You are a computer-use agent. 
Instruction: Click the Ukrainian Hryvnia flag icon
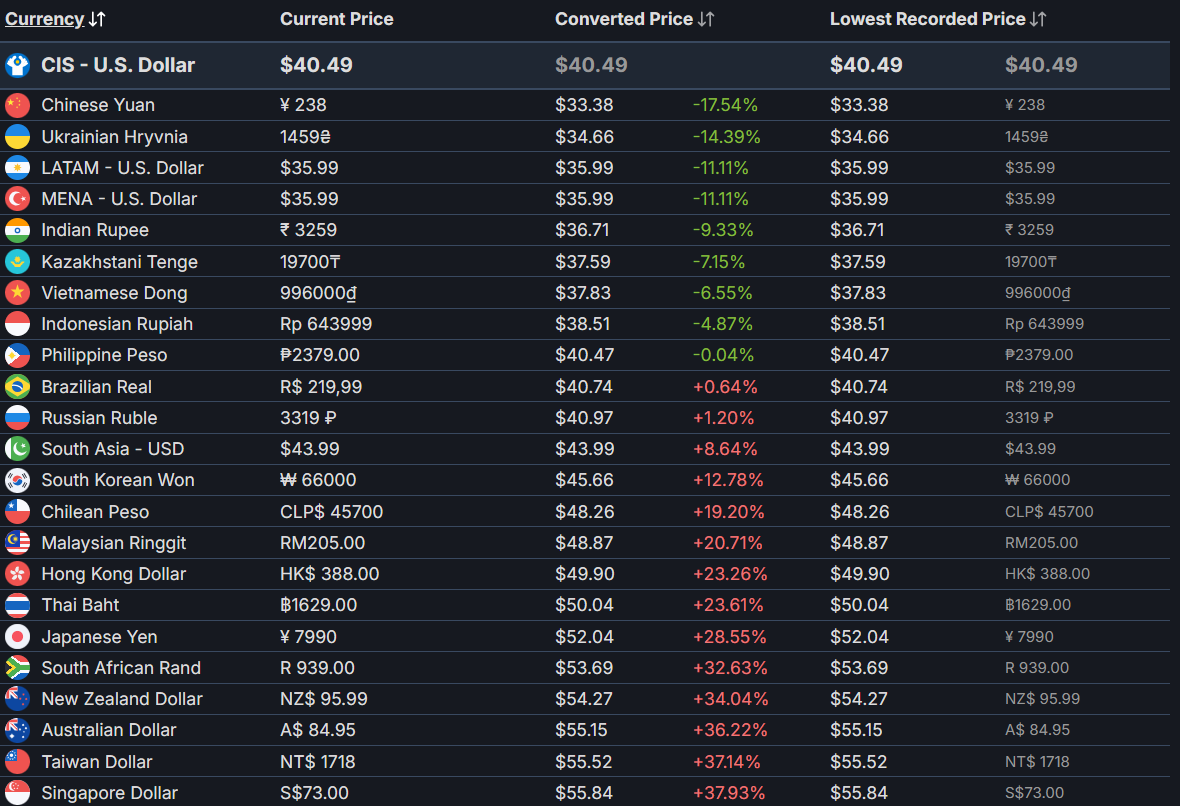coord(17,137)
